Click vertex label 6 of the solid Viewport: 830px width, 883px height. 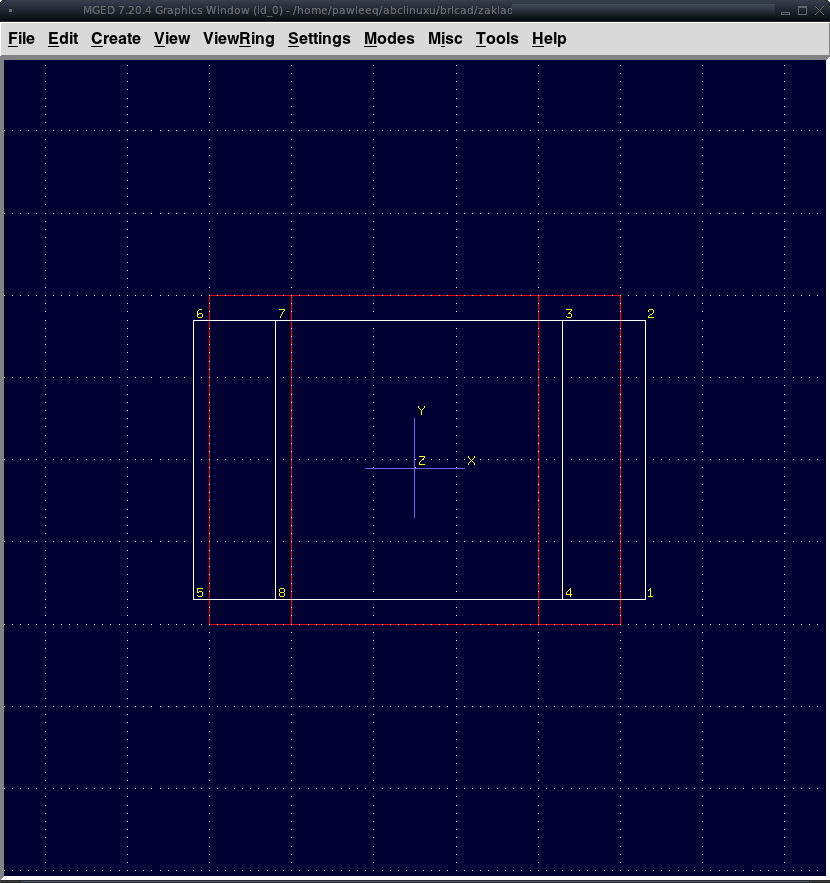tap(199, 314)
